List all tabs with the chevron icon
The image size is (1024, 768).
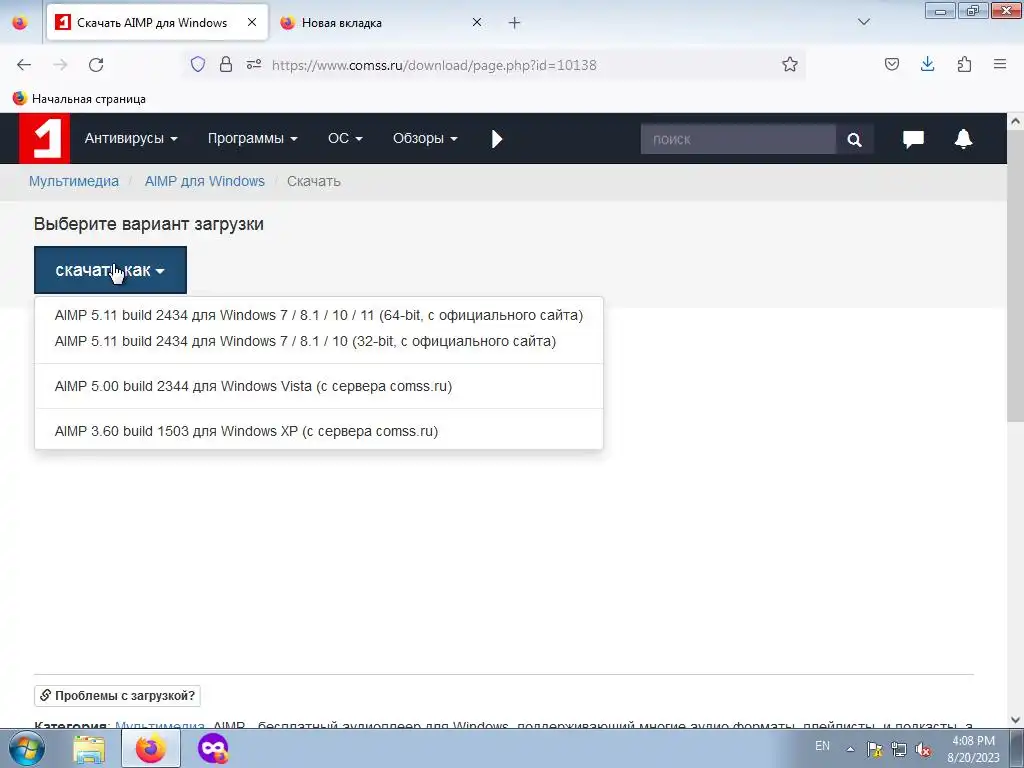pyautogui.click(x=863, y=22)
